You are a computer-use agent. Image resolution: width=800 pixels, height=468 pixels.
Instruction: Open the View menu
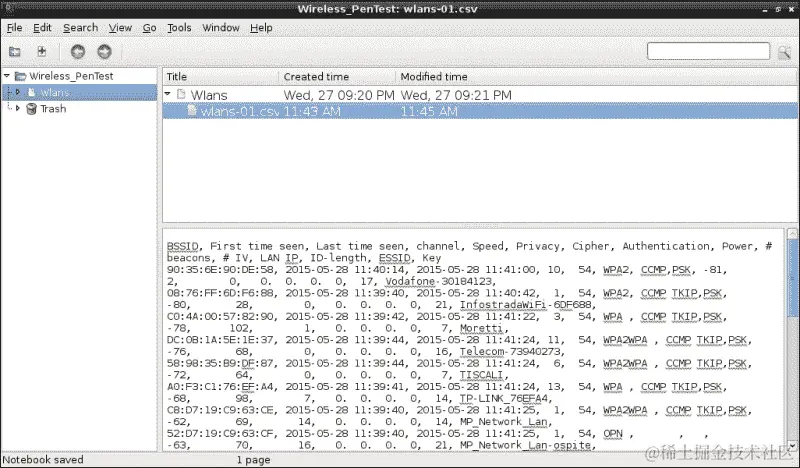[x=120, y=28]
